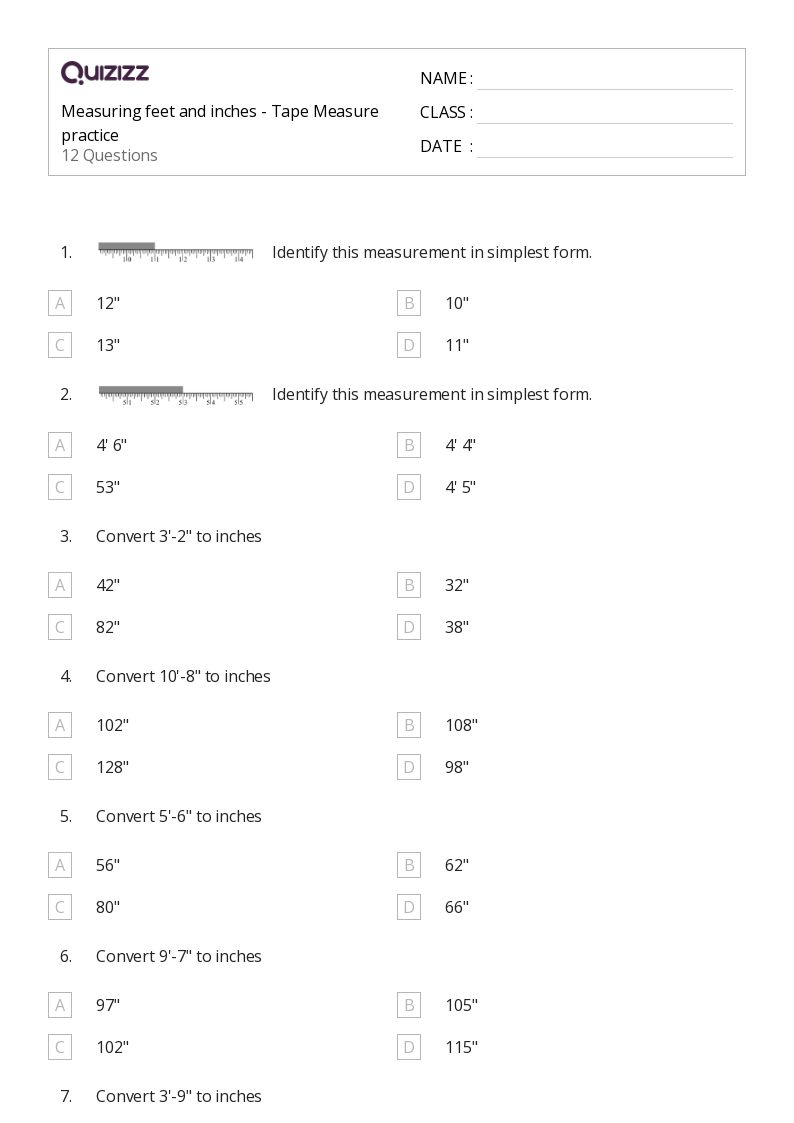Screen dimensions: 794x1123
Task: Check box D for 115" answer
Action: coord(408,1047)
